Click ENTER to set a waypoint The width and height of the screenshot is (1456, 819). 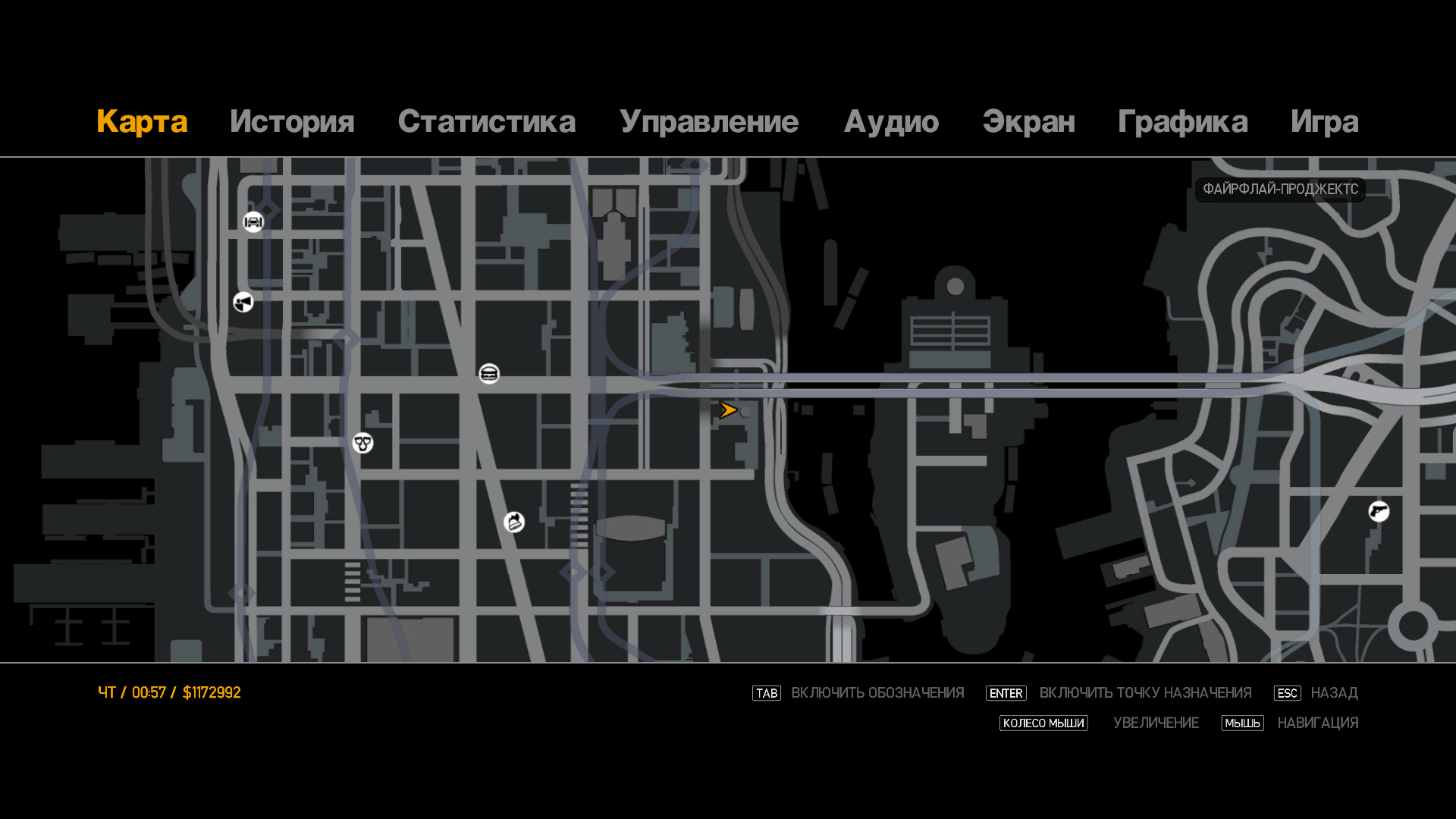[1006, 693]
